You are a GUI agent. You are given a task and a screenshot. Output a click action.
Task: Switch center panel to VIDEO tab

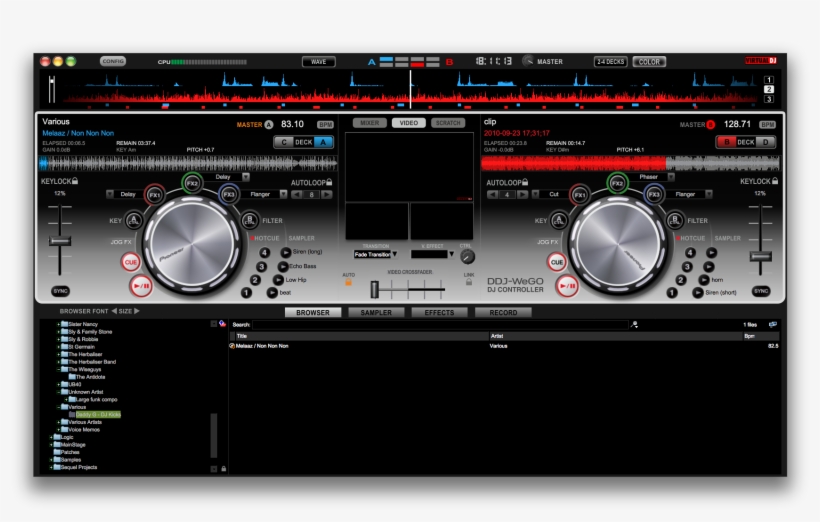coord(408,123)
